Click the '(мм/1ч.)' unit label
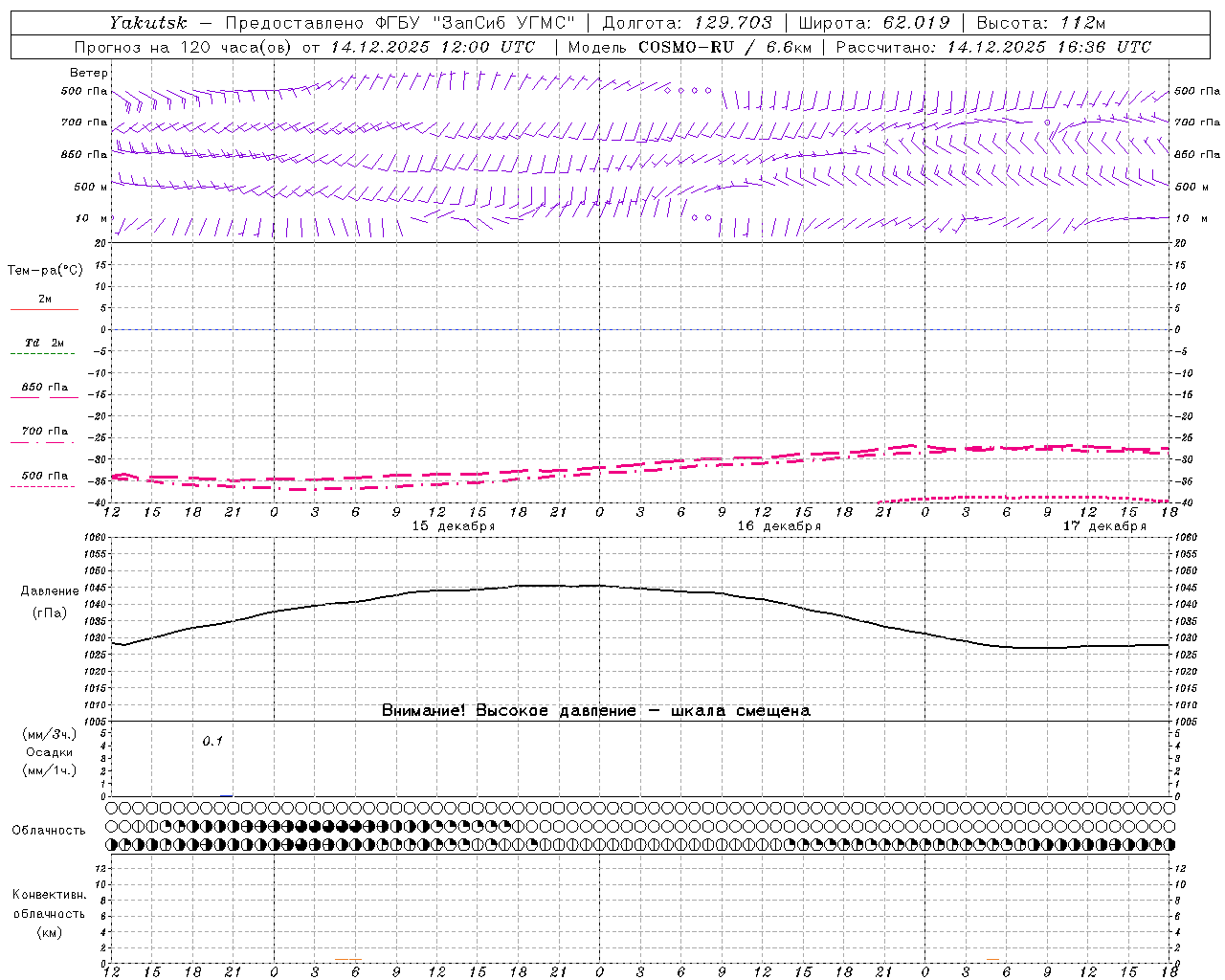Image resolution: width=1225 pixels, height=980 pixels. [x=50, y=770]
